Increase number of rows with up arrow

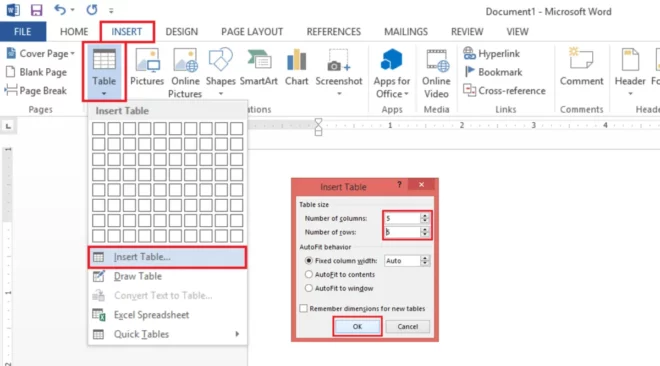(x=425, y=229)
